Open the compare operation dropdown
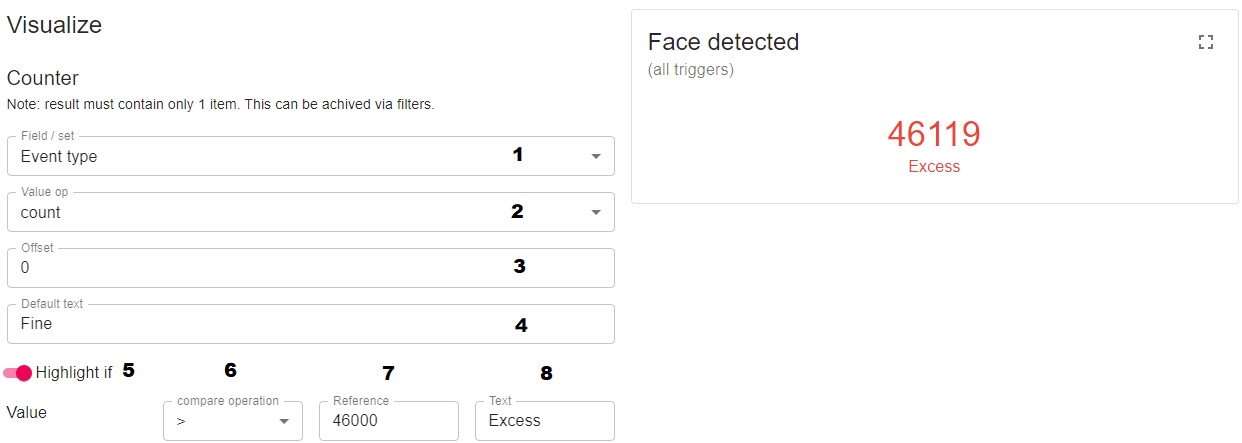 tap(232, 421)
